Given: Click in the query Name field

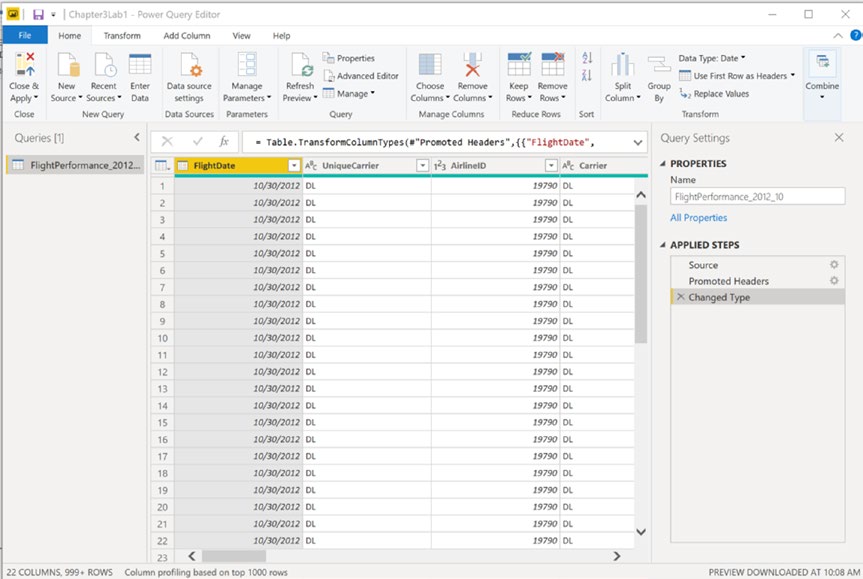Looking at the screenshot, I should coord(757,196).
